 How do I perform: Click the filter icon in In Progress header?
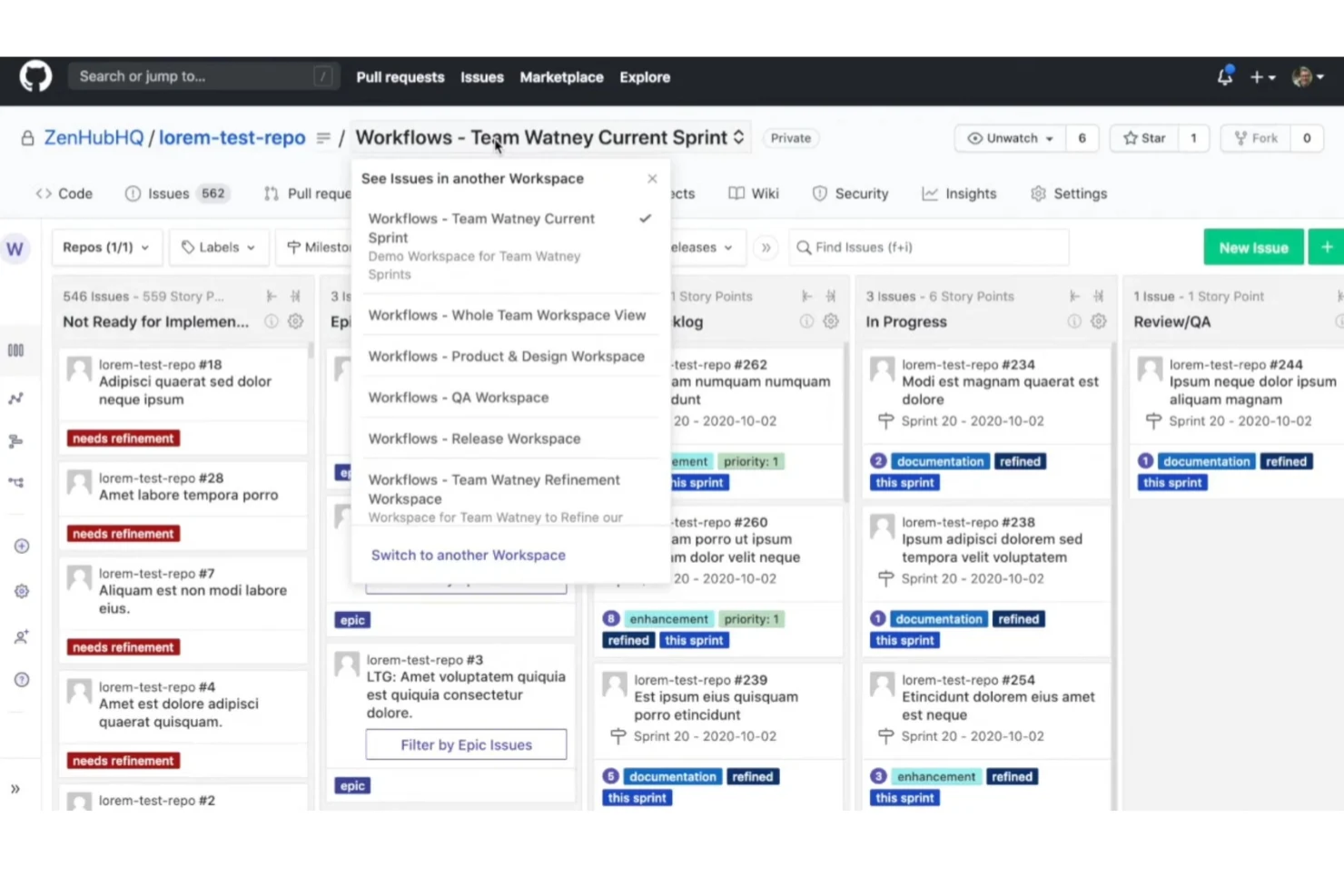pos(1099,296)
